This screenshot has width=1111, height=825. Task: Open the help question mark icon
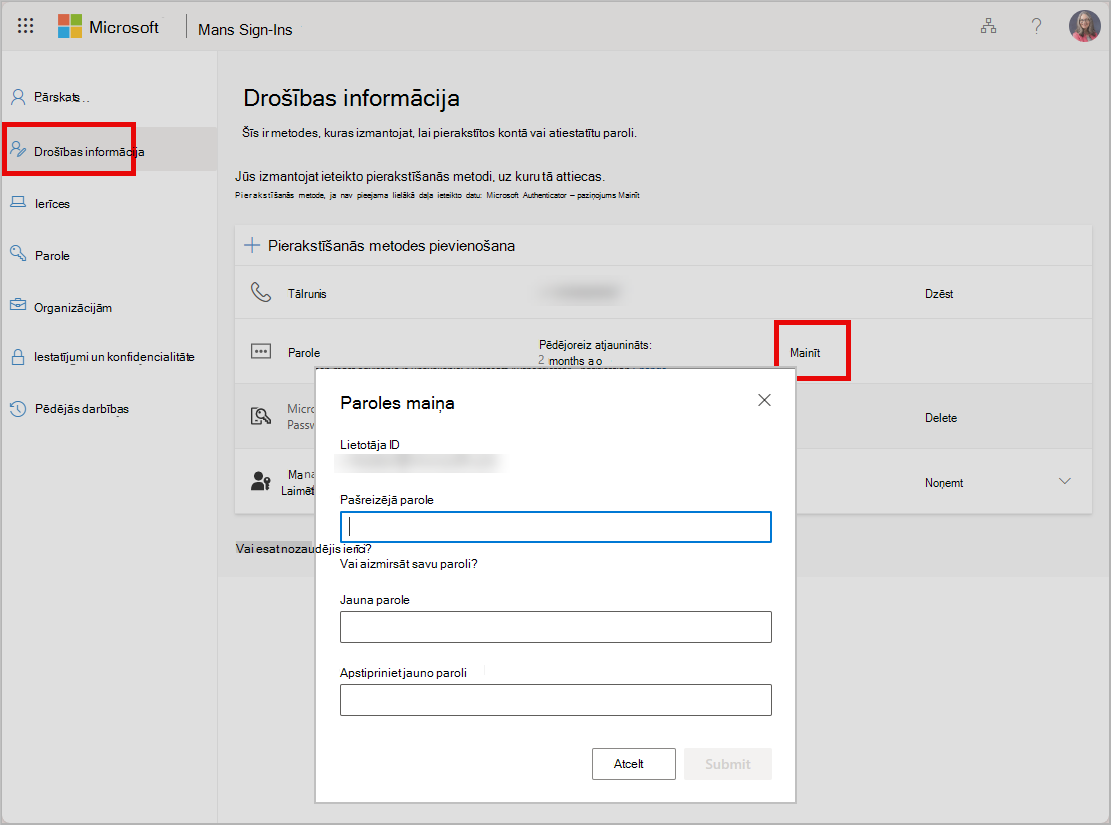[x=1036, y=27]
